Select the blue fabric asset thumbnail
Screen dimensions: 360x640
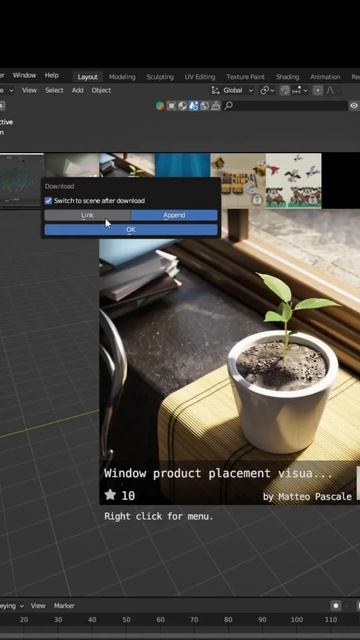pos(182,165)
